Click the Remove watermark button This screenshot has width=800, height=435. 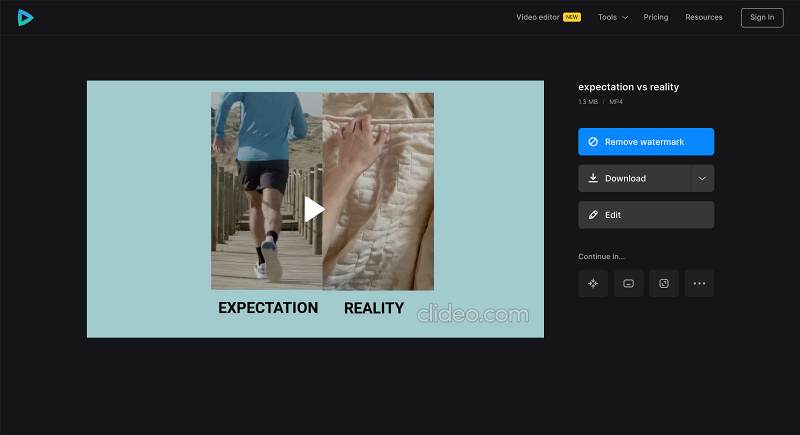(646, 142)
